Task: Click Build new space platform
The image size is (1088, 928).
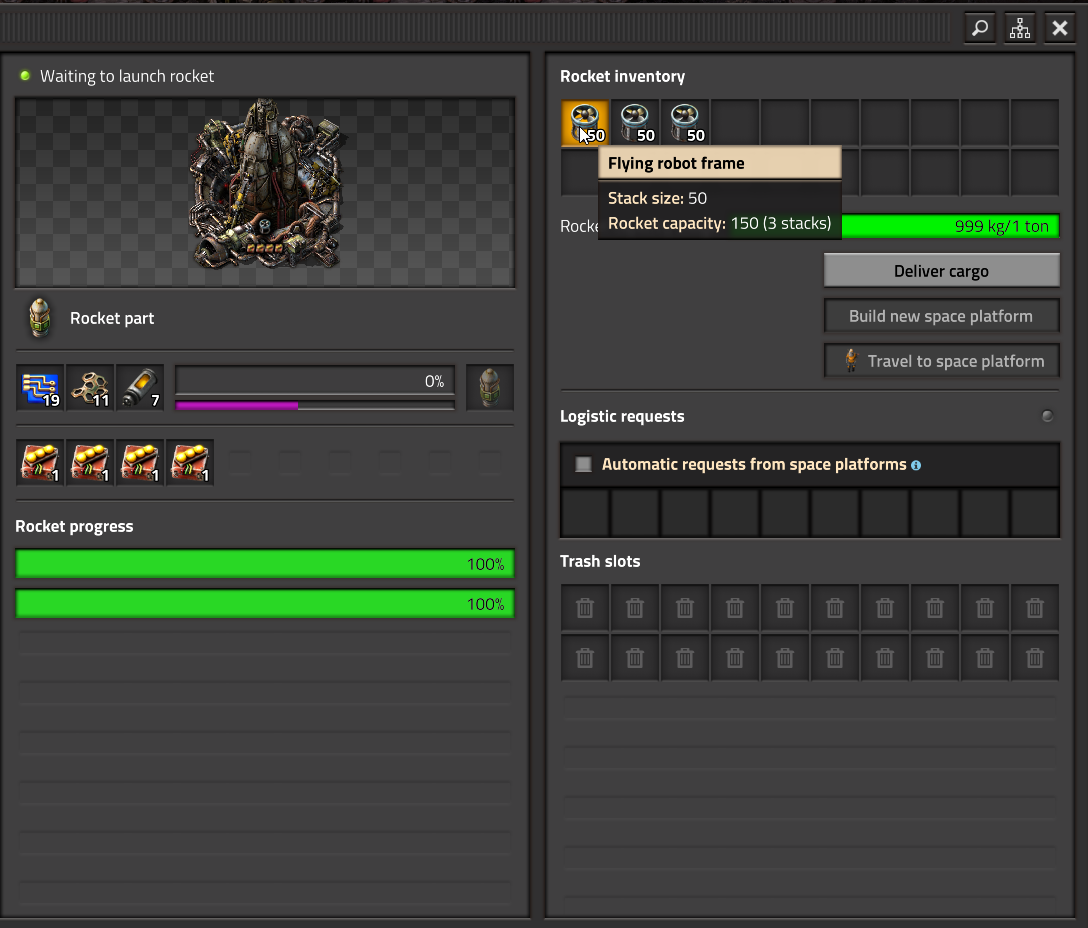Action: pos(942,316)
